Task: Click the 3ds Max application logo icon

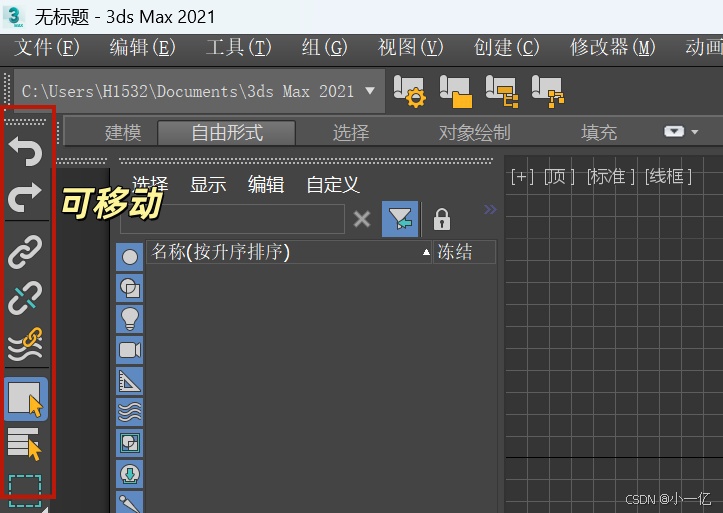Action: coord(14,17)
